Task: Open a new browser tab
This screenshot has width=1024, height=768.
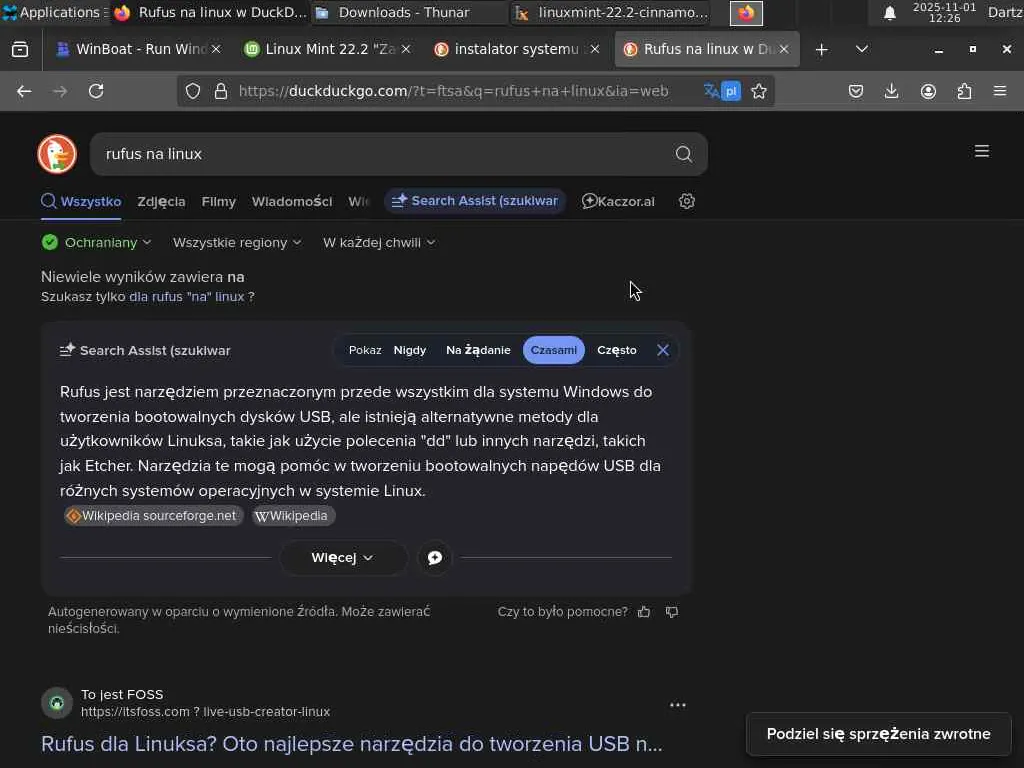Action: point(822,50)
